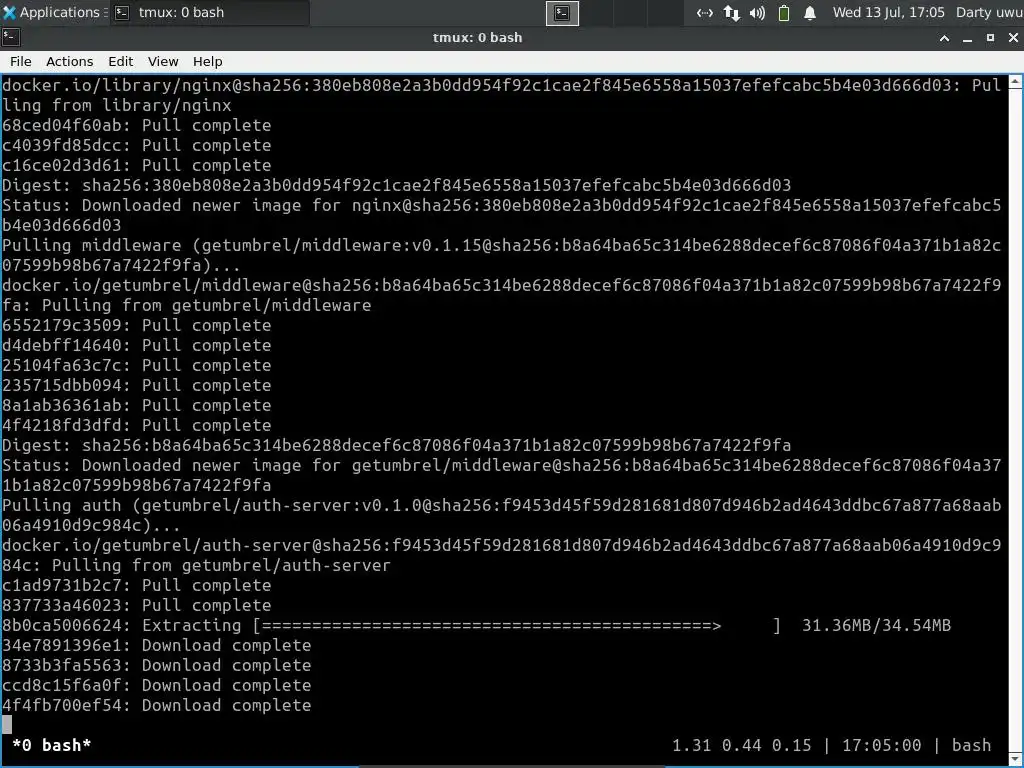Close the tmux terminal window
Image resolution: width=1024 pixels, height=768 pixels.
pyautogui.click(x=1013, y=38)
